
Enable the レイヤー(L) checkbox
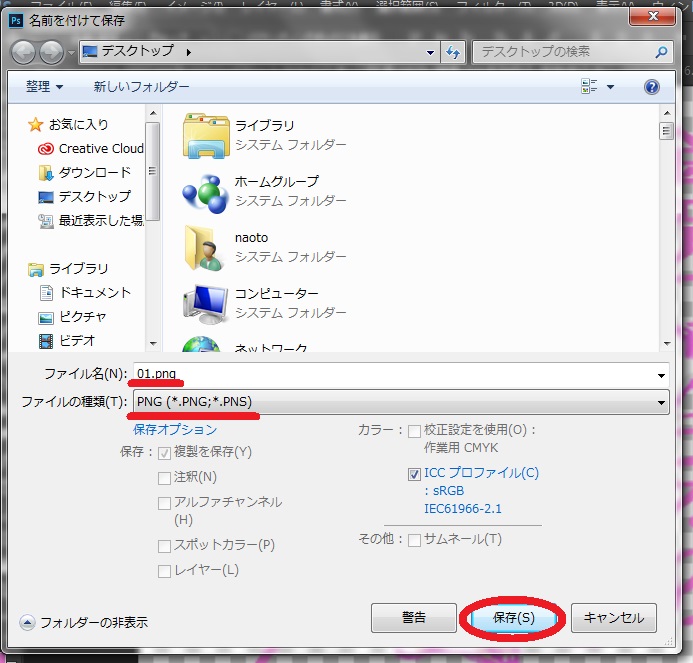coord(164,571)
